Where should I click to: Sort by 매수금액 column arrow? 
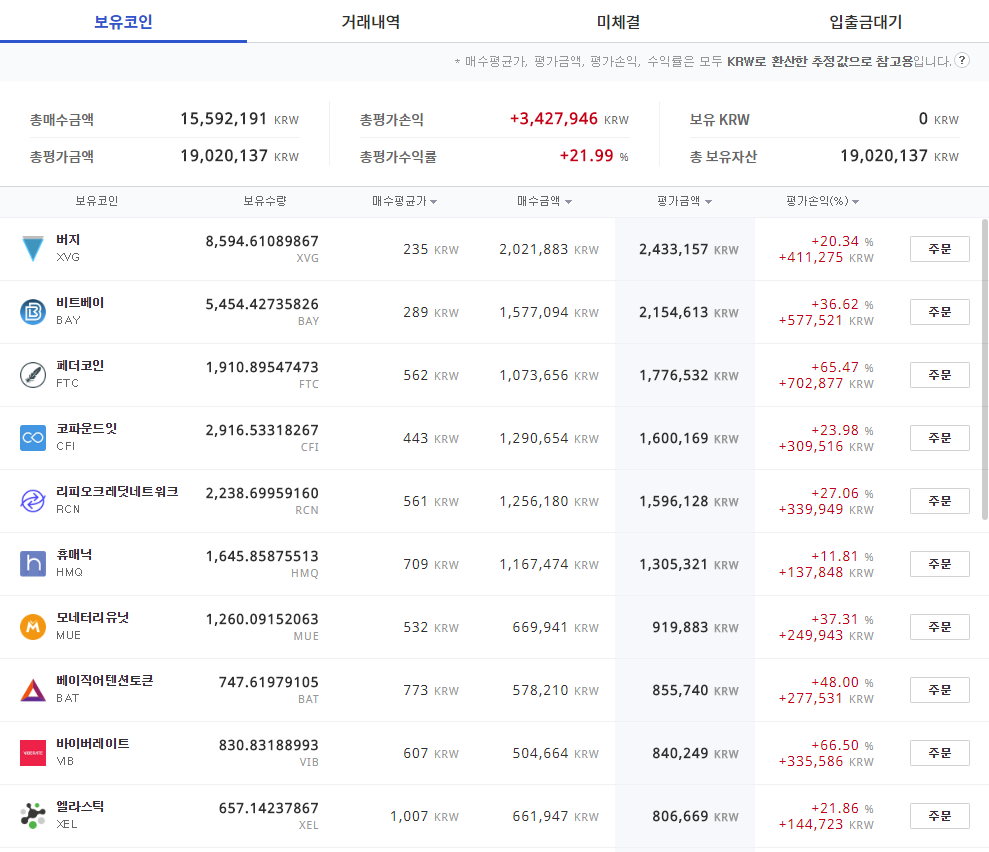(568, 202)
